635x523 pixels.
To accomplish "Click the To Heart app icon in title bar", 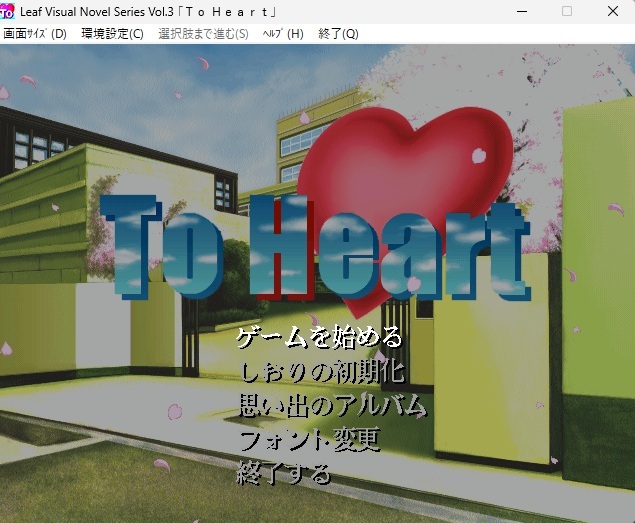I will coord(7,11).
